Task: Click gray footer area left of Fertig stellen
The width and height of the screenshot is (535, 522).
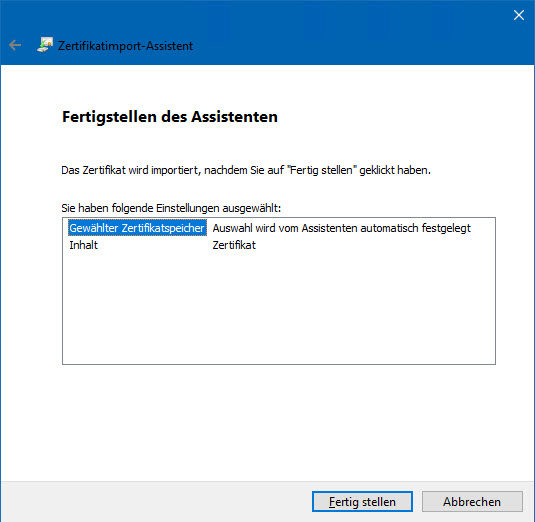Action: point(154,502)
